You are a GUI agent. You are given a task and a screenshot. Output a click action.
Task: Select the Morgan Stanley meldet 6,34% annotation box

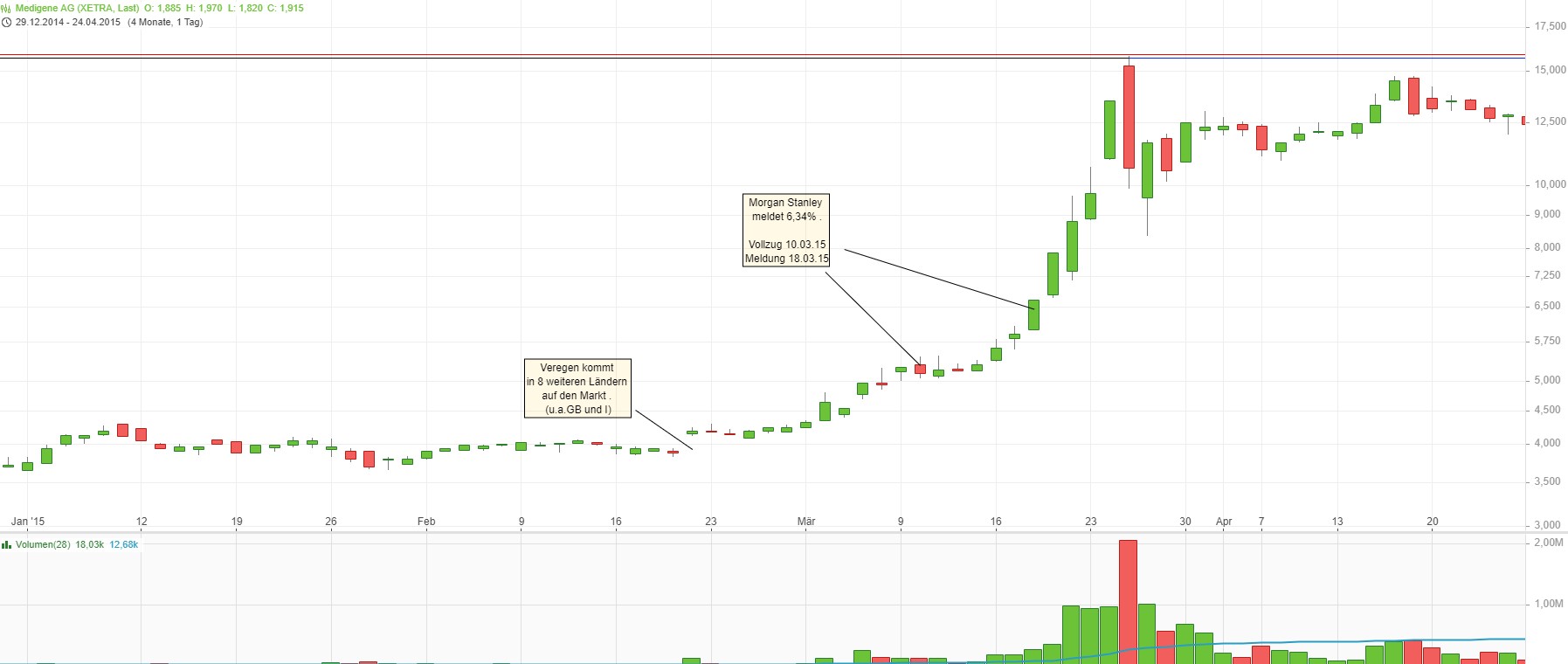pyautogui.click(x=785, y=230)
